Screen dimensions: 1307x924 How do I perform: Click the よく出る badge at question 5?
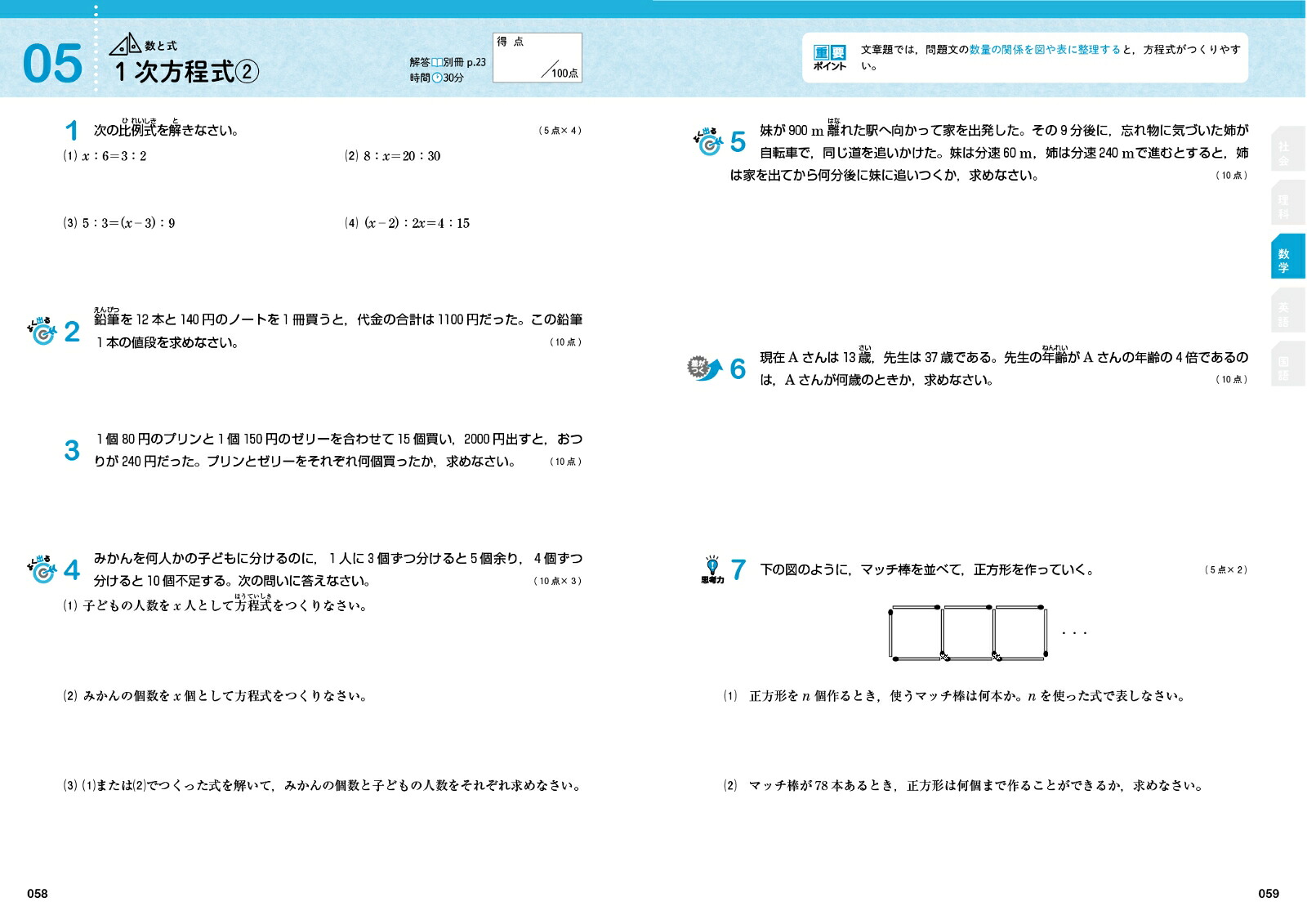click(708, 141)
